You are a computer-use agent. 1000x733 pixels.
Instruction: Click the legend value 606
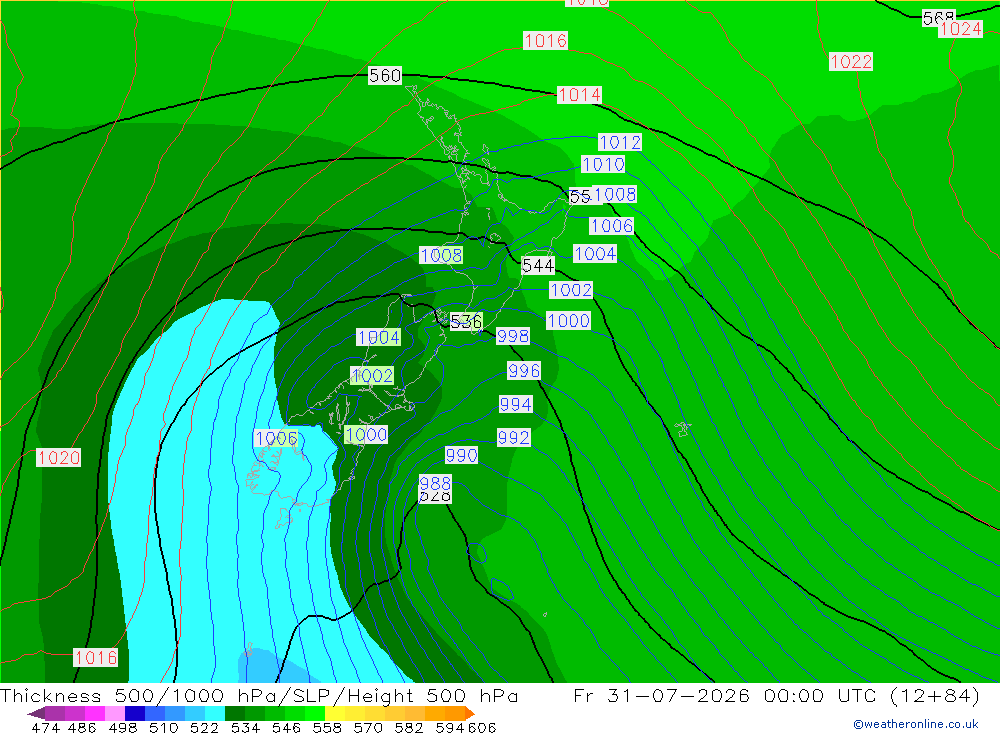[x=482, y=727]
